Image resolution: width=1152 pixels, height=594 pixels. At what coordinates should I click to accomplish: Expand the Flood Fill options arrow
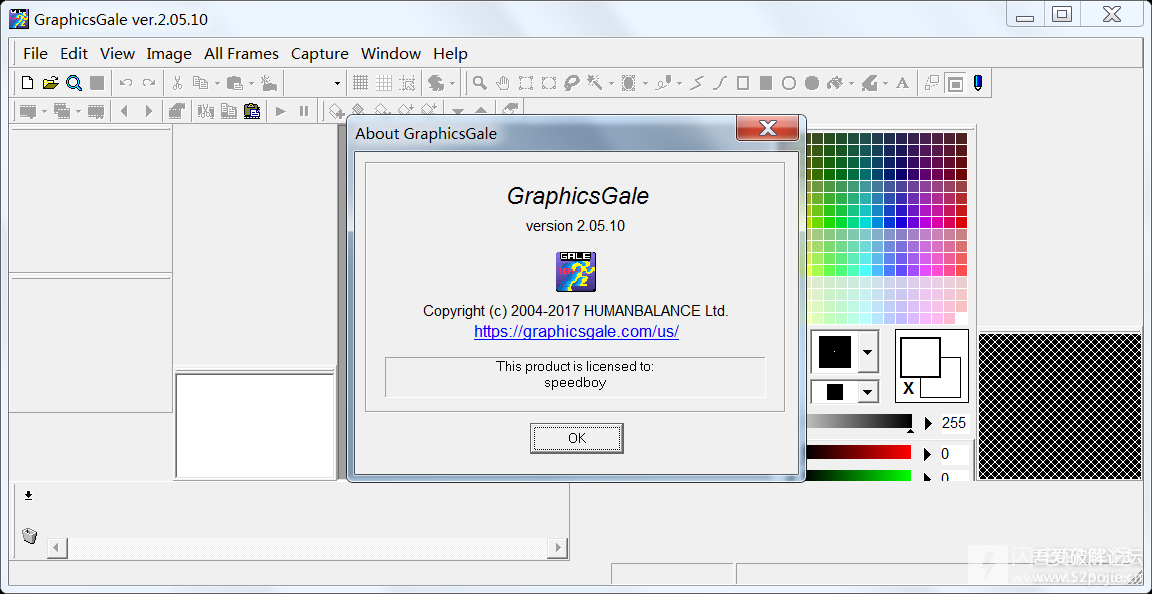tap(852, 84)
